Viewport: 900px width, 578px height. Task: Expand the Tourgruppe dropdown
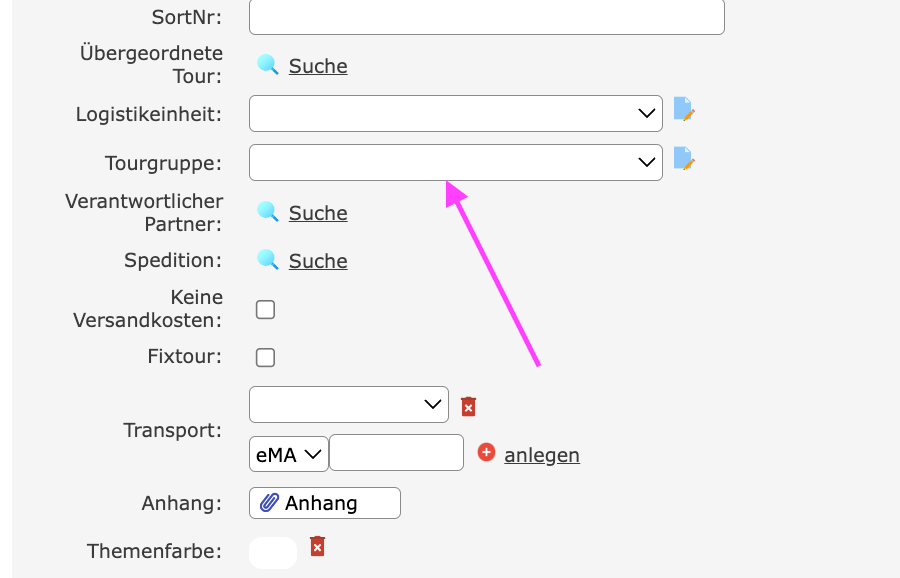[x=455, y=162]
